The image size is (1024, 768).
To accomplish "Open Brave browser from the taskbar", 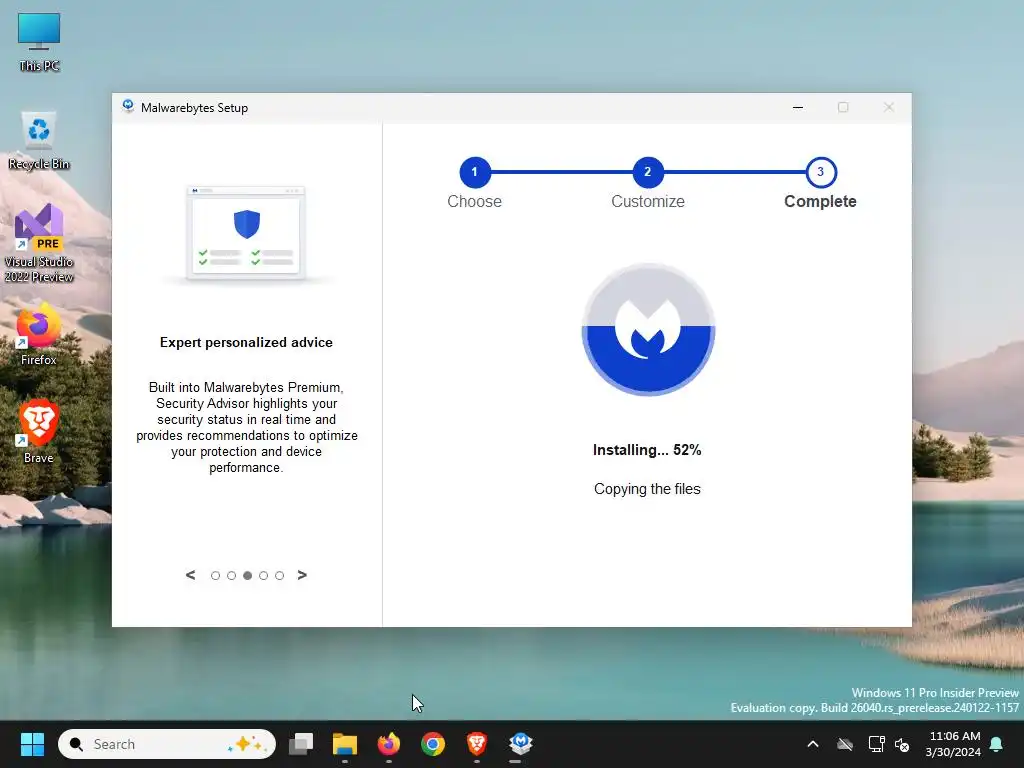I will (x=477, y=744).
